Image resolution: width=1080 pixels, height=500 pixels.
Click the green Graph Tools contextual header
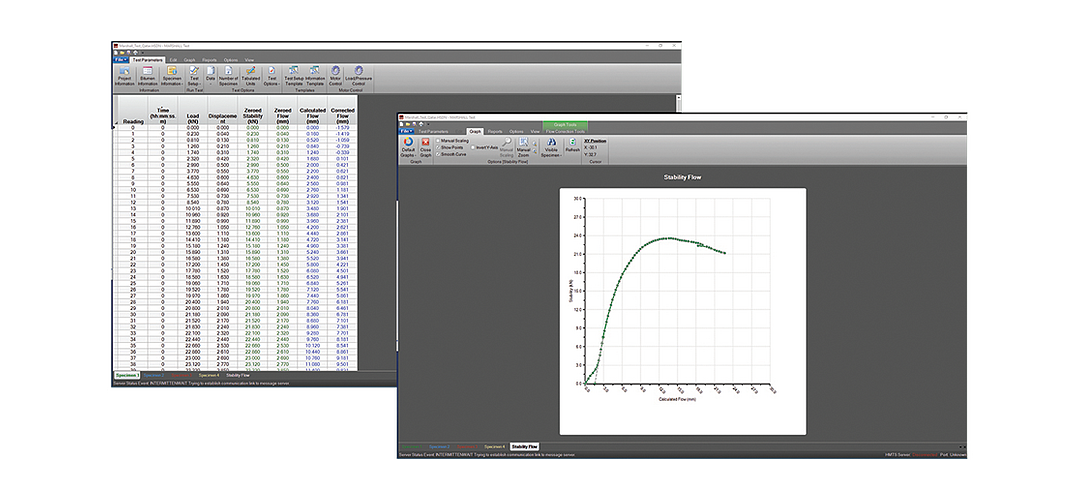565,125
